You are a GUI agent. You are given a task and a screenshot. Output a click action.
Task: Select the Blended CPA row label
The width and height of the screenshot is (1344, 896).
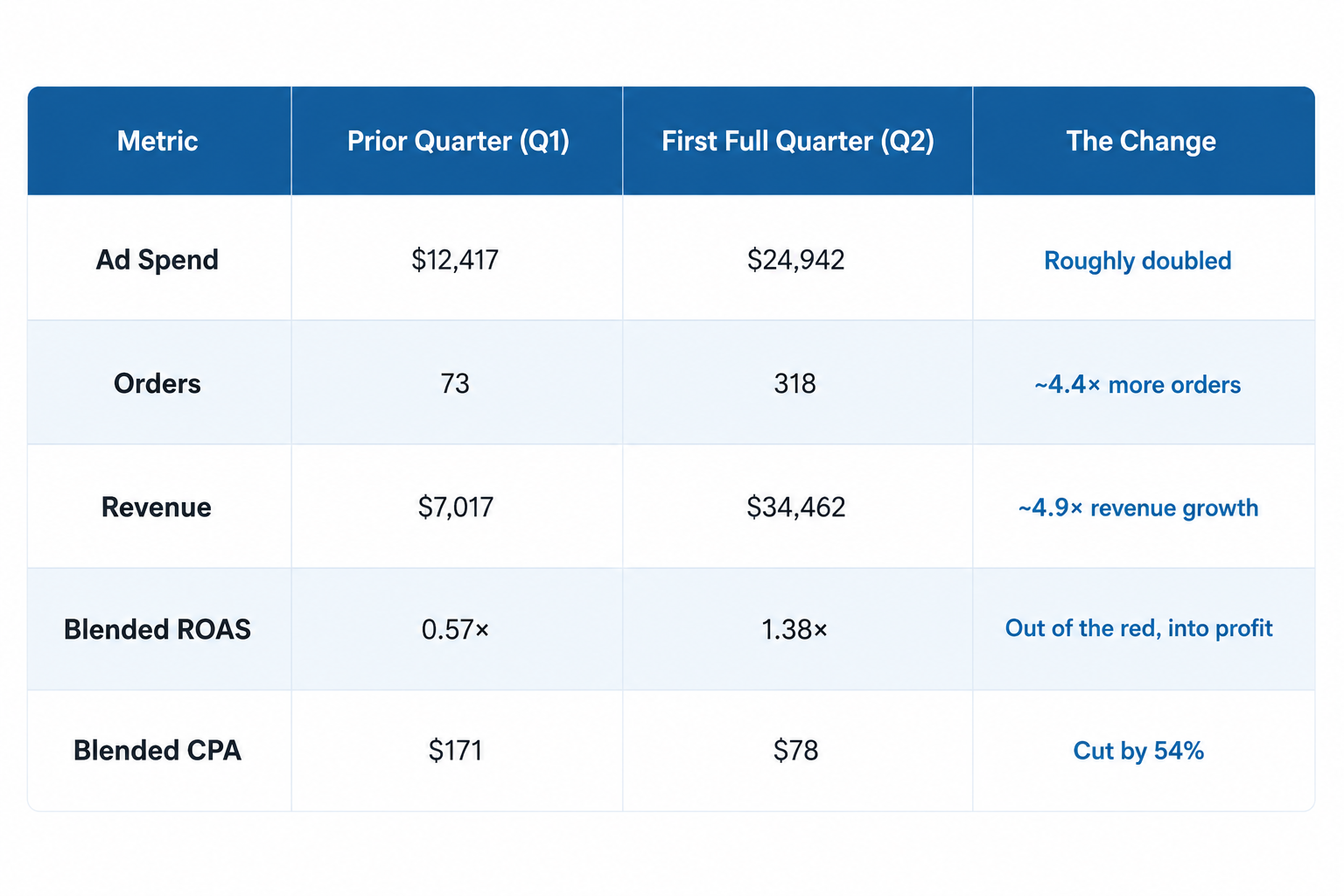point(157,751)
